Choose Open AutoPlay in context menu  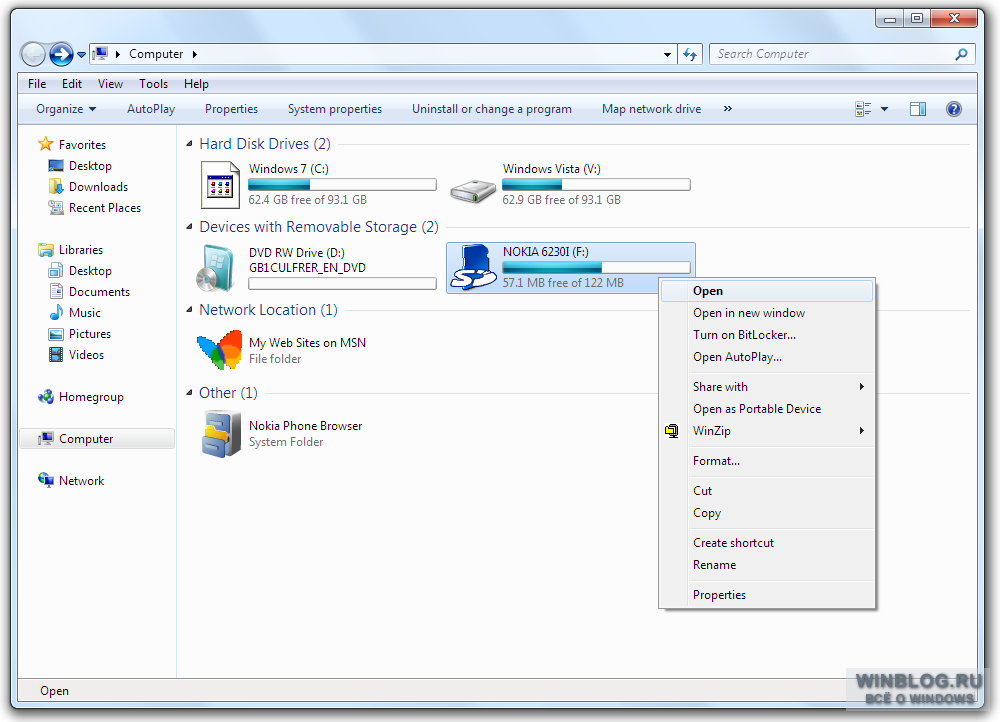(x=767, y=357)
